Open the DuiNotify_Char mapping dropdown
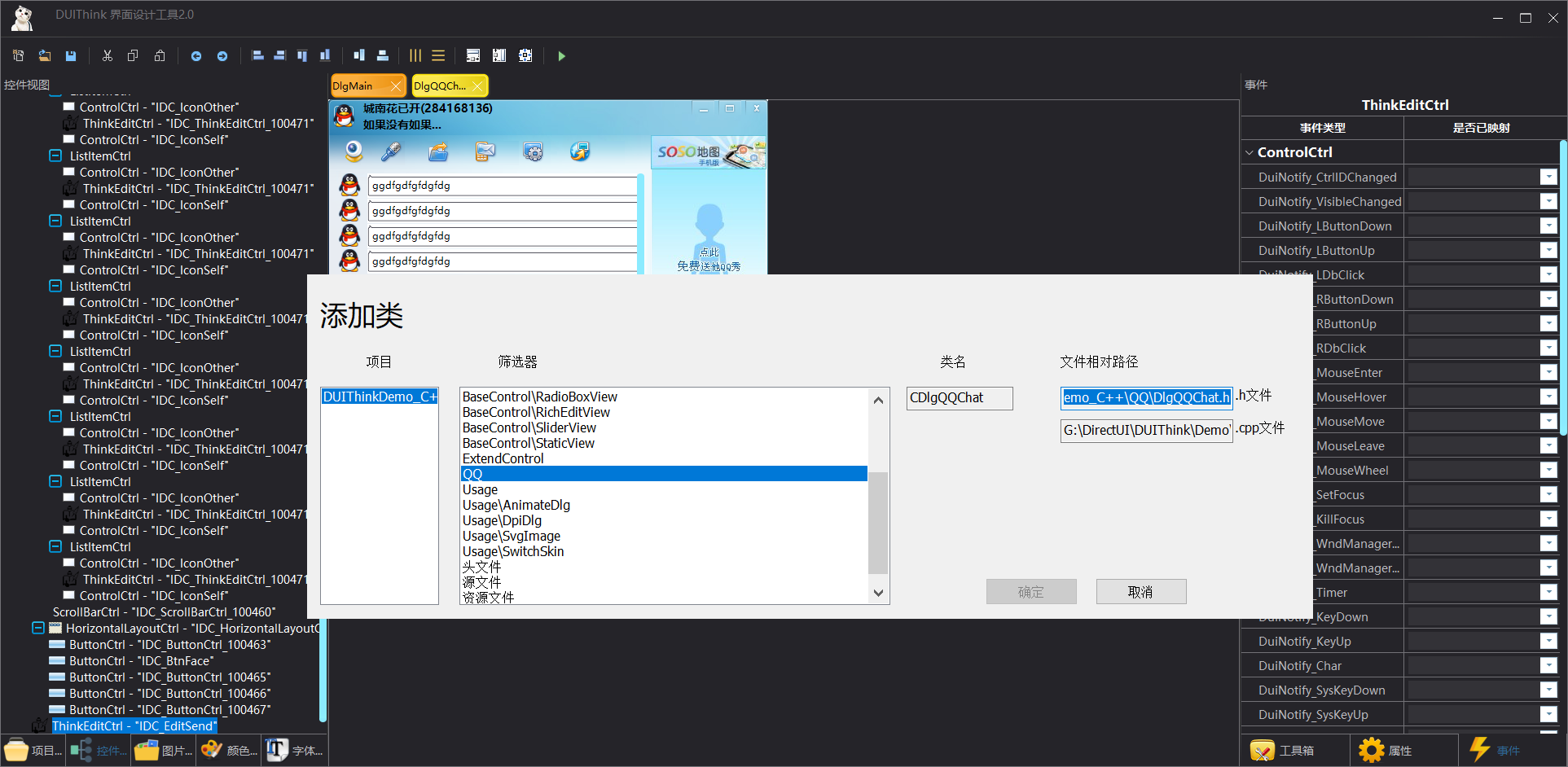This screenshot has width=1568, height=767. (x=1548, y=665)
